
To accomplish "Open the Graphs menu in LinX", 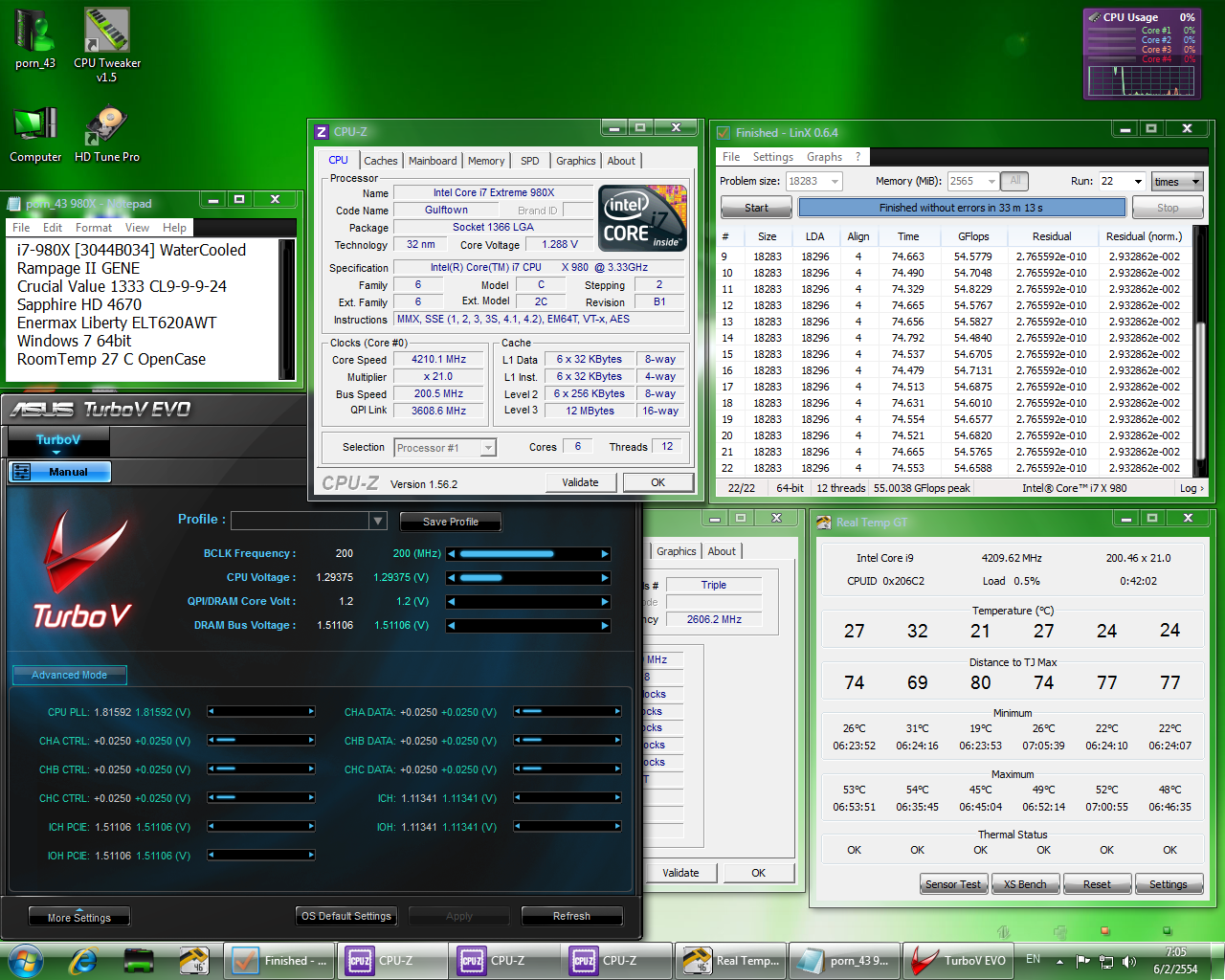I will pyautogui.click(x=824, y=157).
